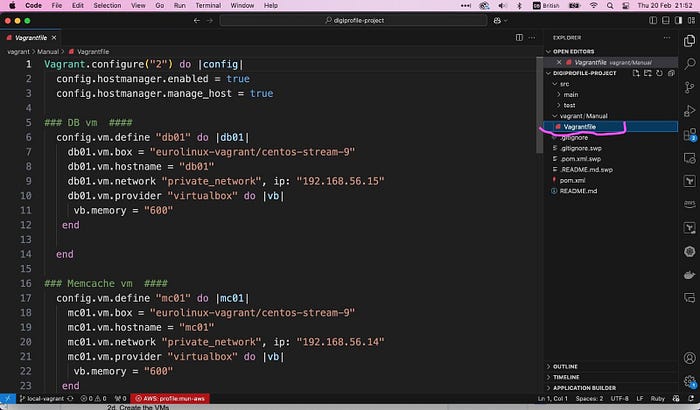Image resolution: width=700 pixels, height=410 pixels.
Task: Open the Terminal menu
Action: pyautogui.click(x=208, y=5)
